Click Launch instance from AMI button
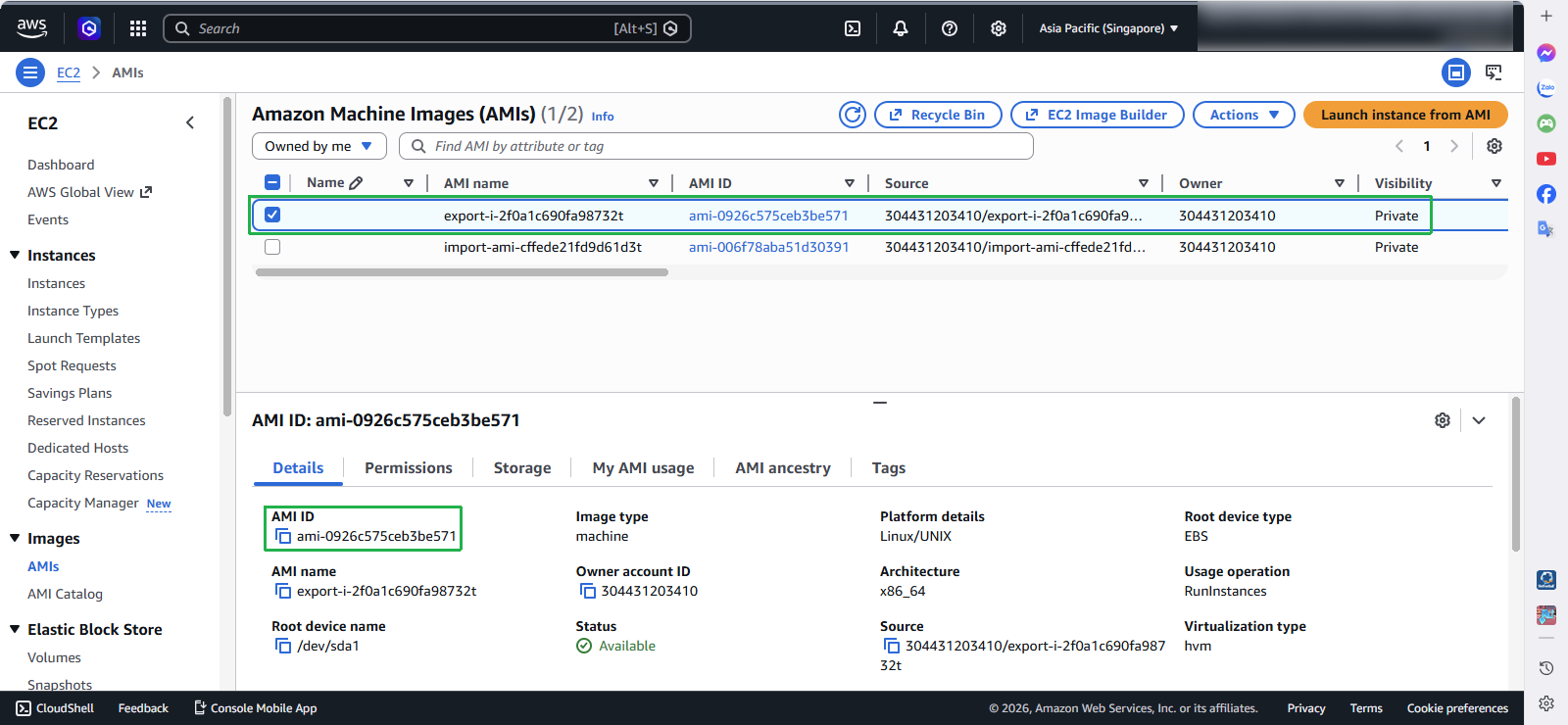Image resolution: width=1568 pixels, height=725 pixels. click(x=1405, y=115)
